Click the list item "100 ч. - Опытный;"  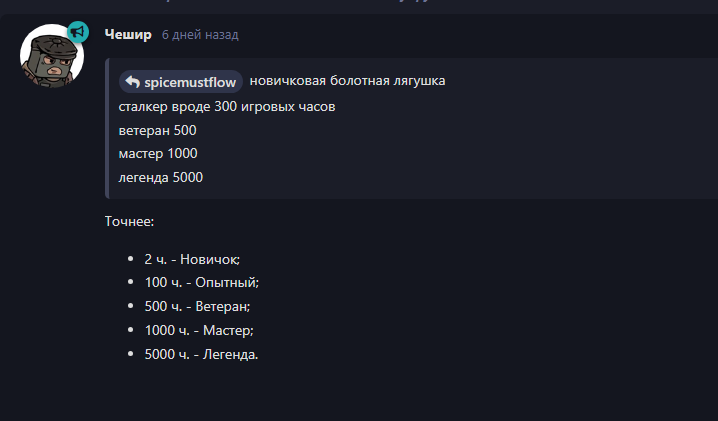click(201, 282)
